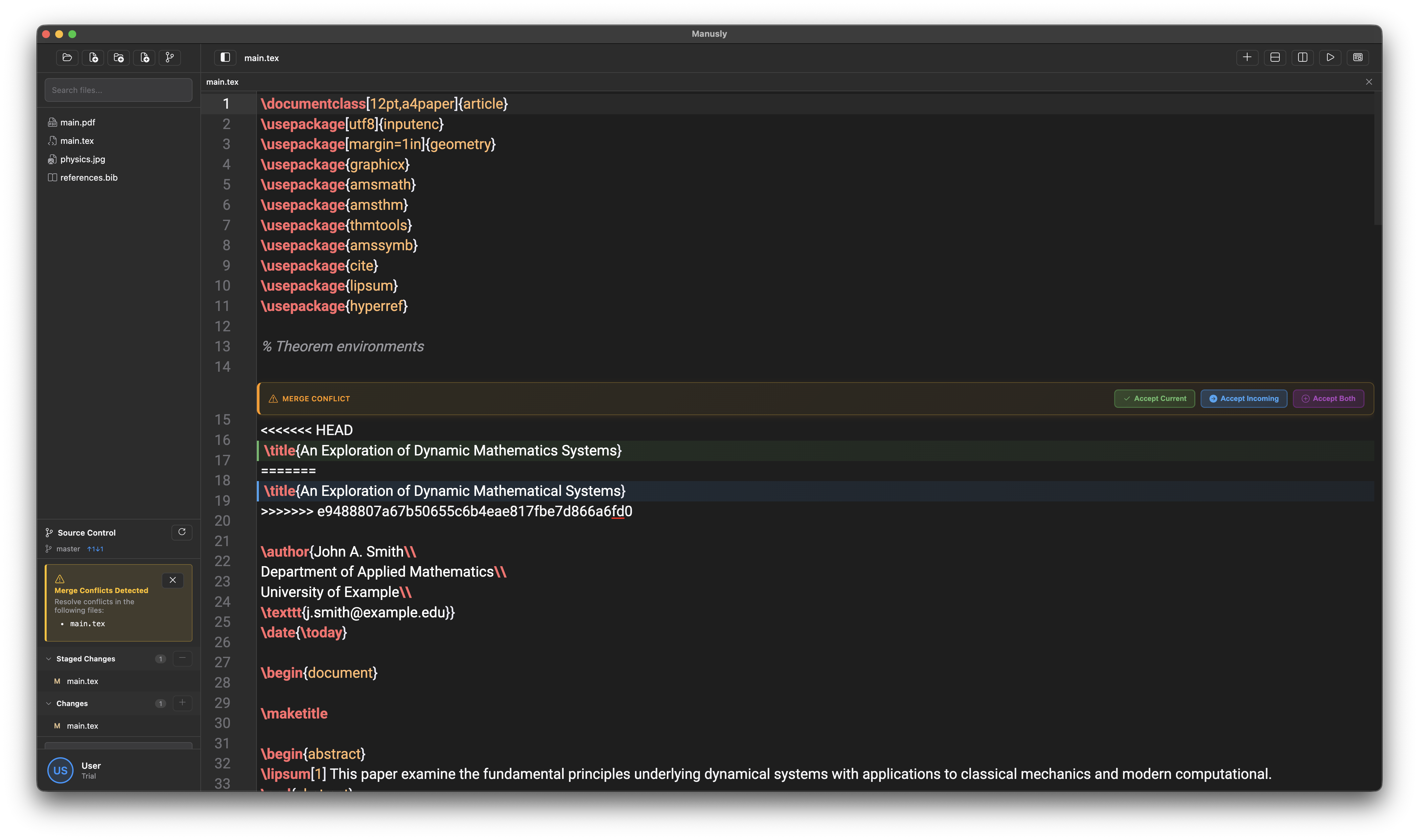Collapse the Staged Changes section
Viewport: 1419px width, 840px height.
point(49,658)
